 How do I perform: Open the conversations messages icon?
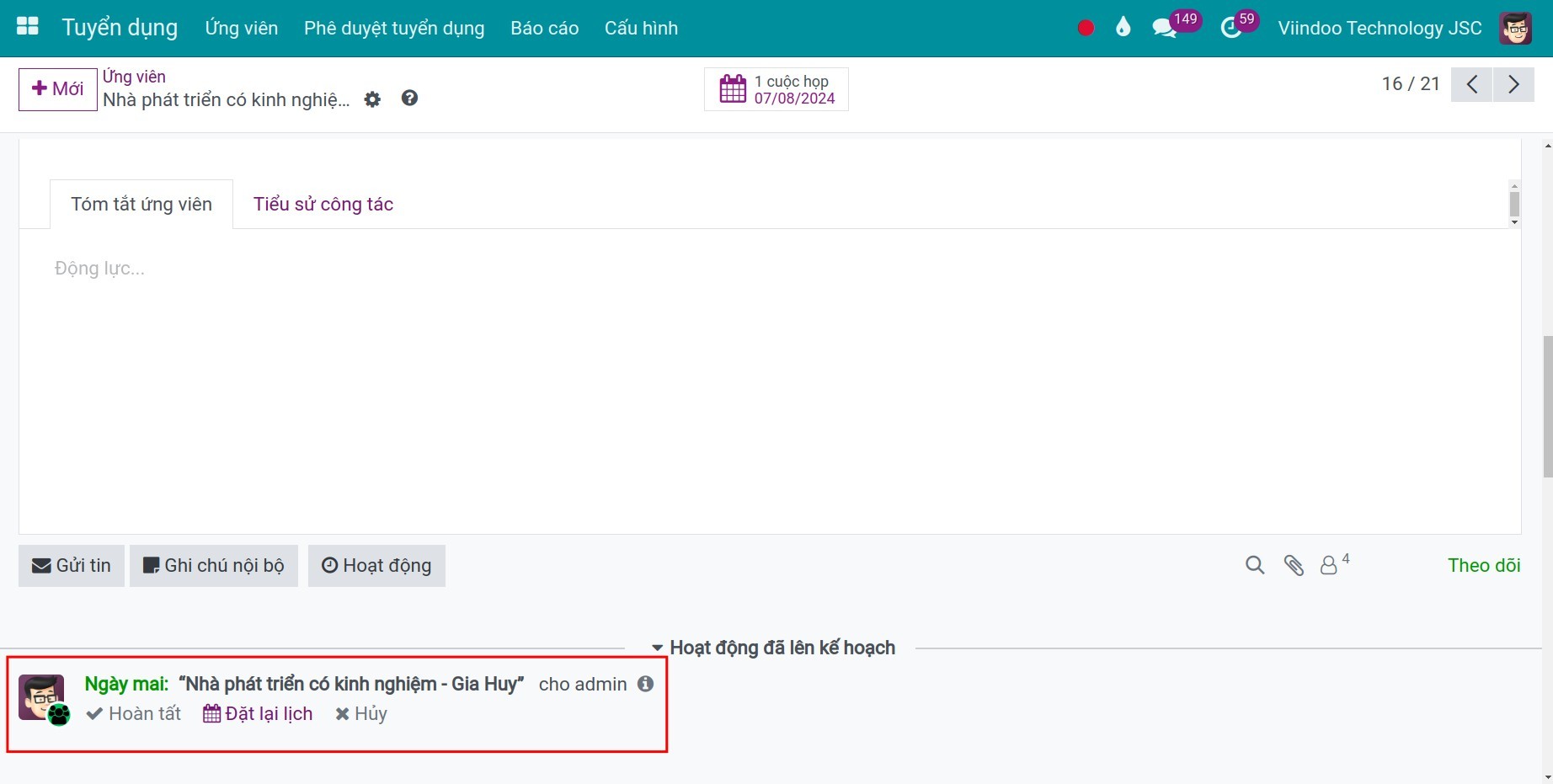coord(1165,28)
